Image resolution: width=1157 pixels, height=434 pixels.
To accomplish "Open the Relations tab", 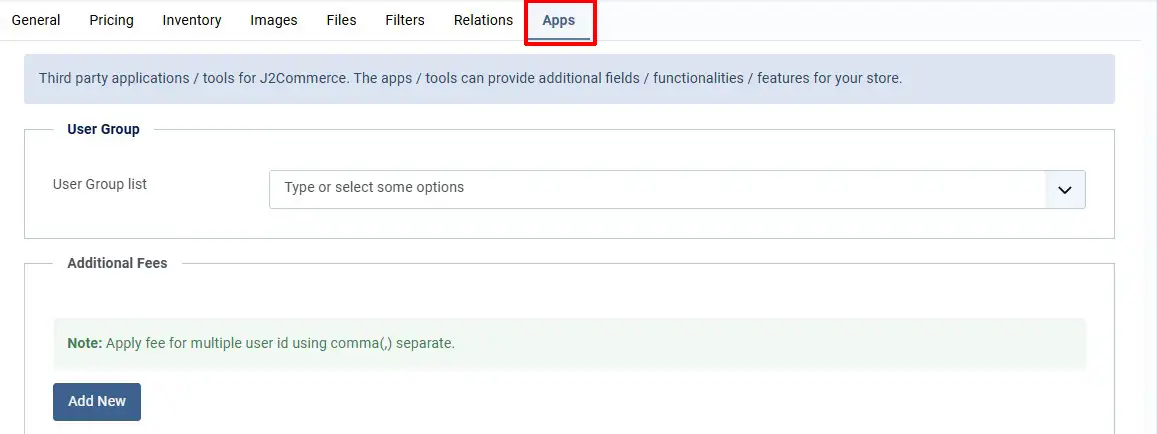I will pos(483,21).
